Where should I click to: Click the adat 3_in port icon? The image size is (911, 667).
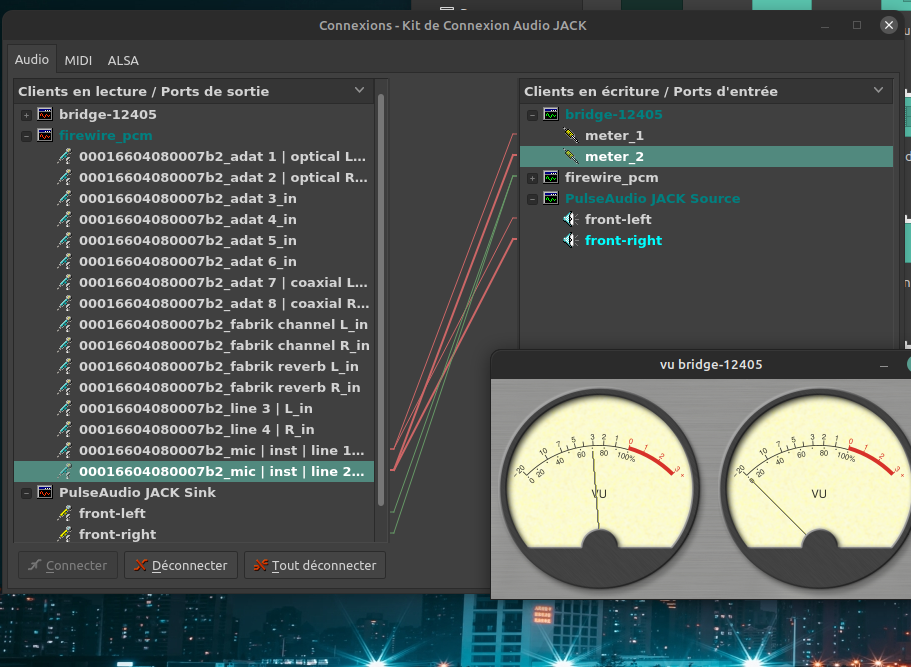click(65, 198)
